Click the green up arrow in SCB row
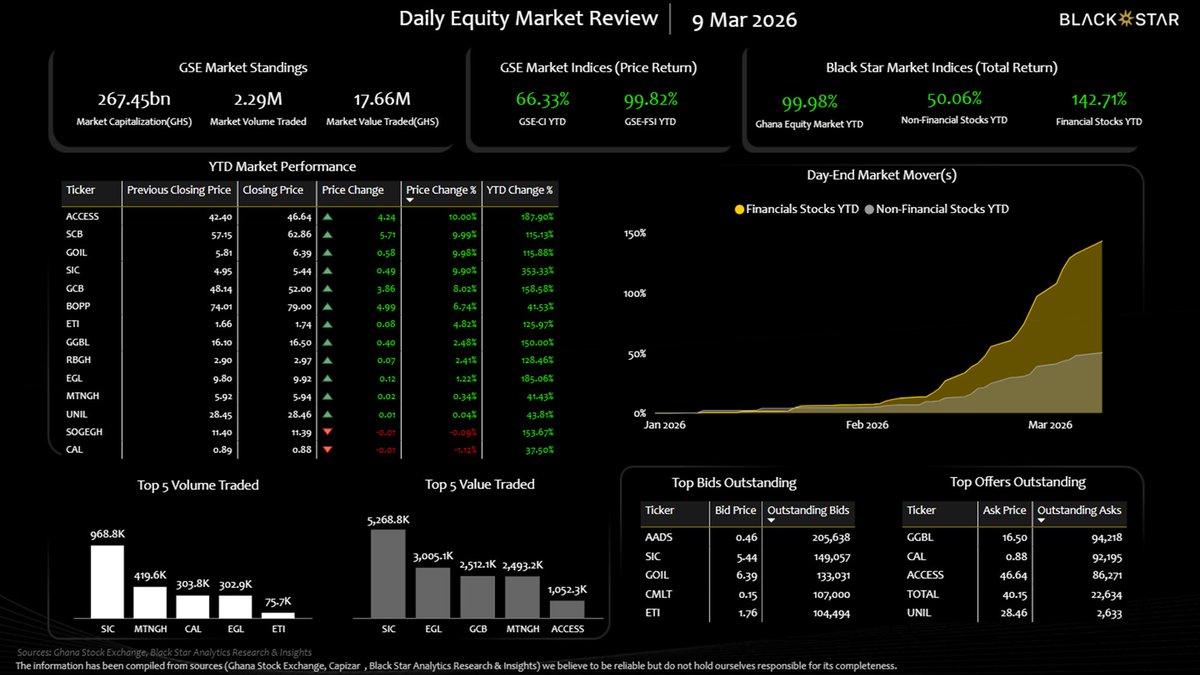The width and height of the screenshot is (1200, 675). [327, 234]
